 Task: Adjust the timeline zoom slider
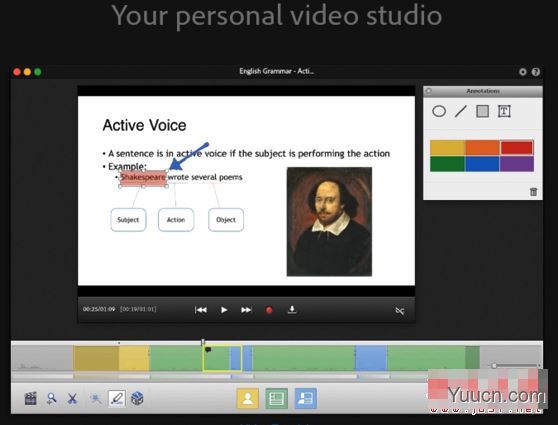494,366
